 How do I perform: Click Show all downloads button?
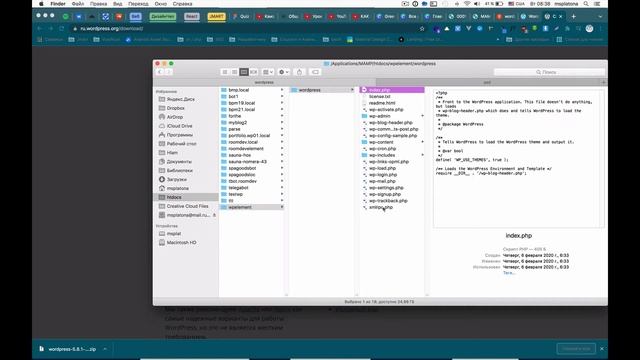tap(576, 349)
